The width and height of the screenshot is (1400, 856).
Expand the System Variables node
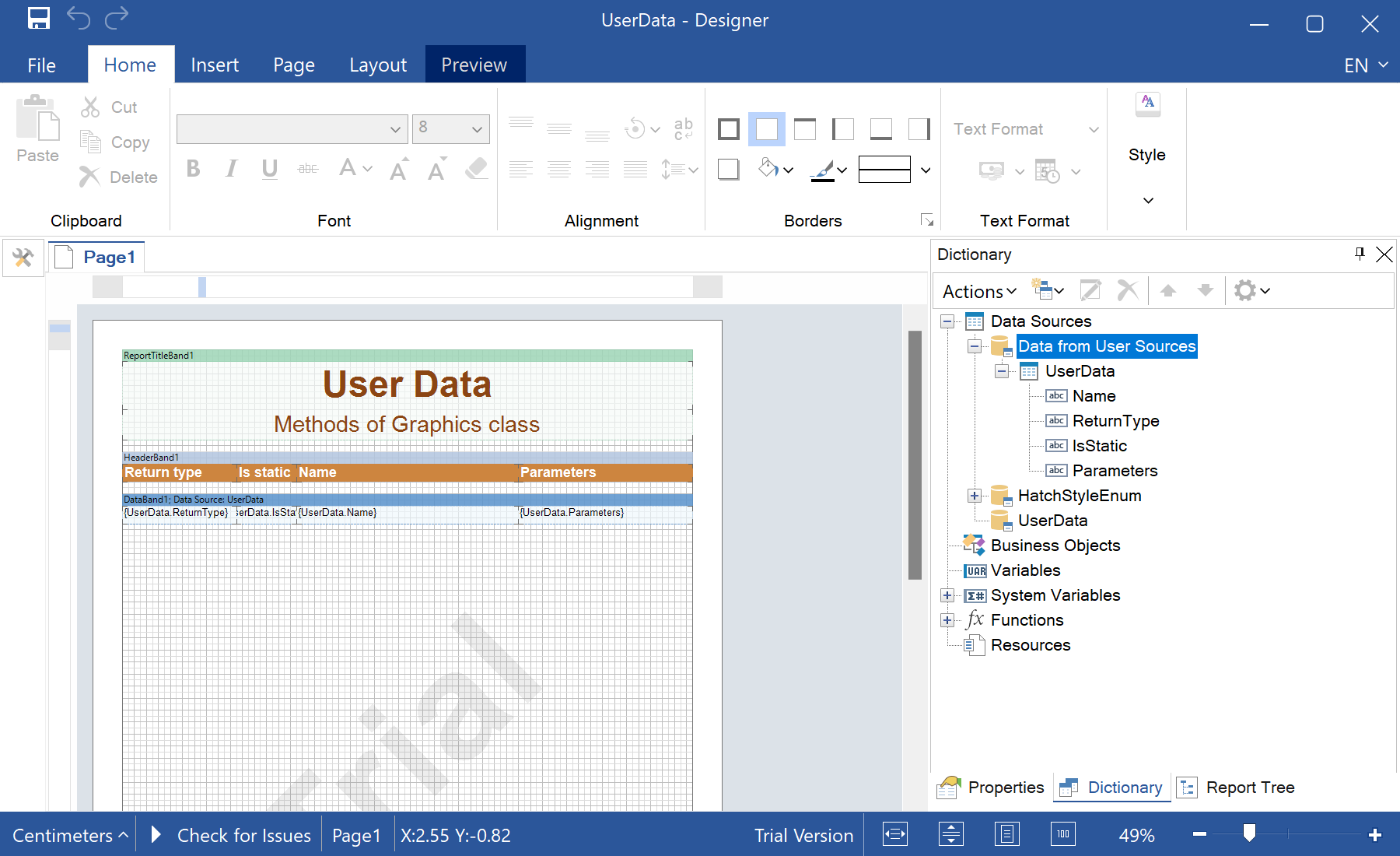(947, 595)
